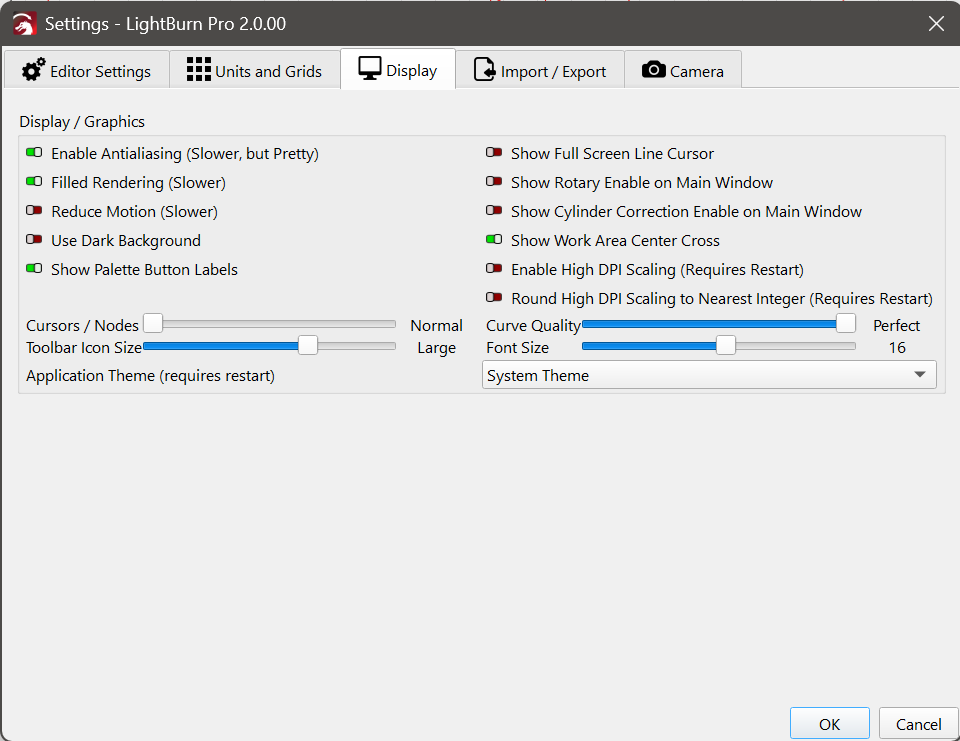
Task: Enable Show Full Screen Line Cursor
Action: click(494, 154)
